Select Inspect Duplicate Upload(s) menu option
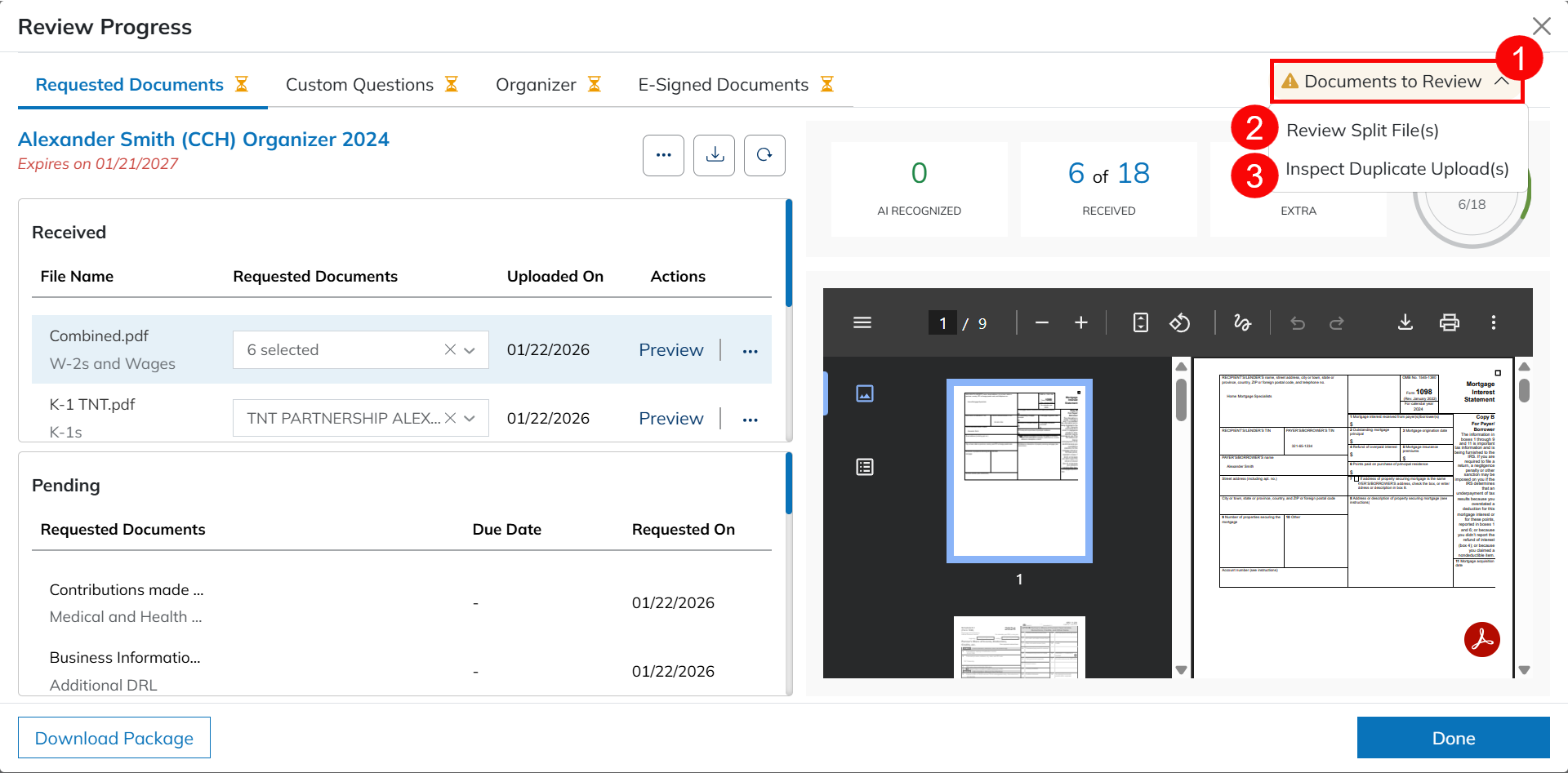This screenshot has width=1568, height=773. [x=1396, y=169]
